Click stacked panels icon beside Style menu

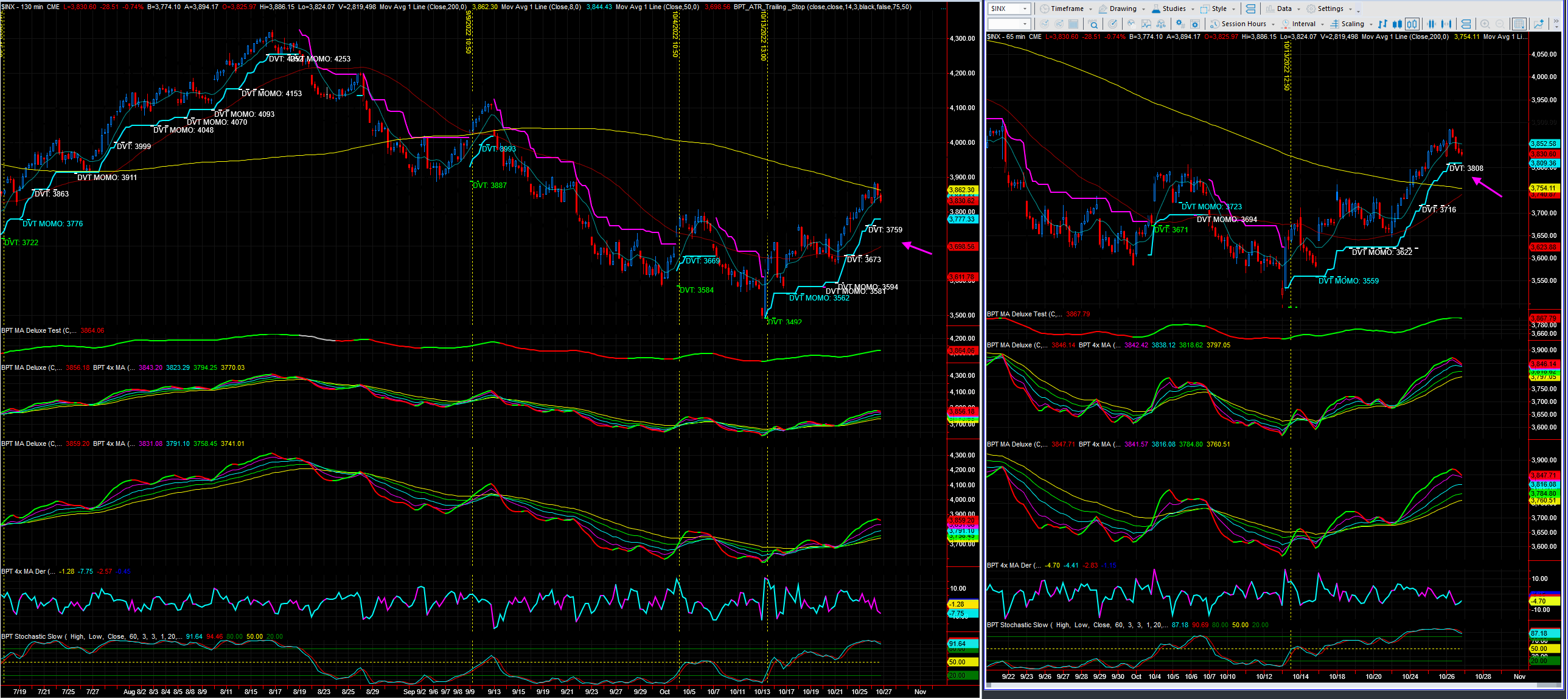[x=1250, y=9]
